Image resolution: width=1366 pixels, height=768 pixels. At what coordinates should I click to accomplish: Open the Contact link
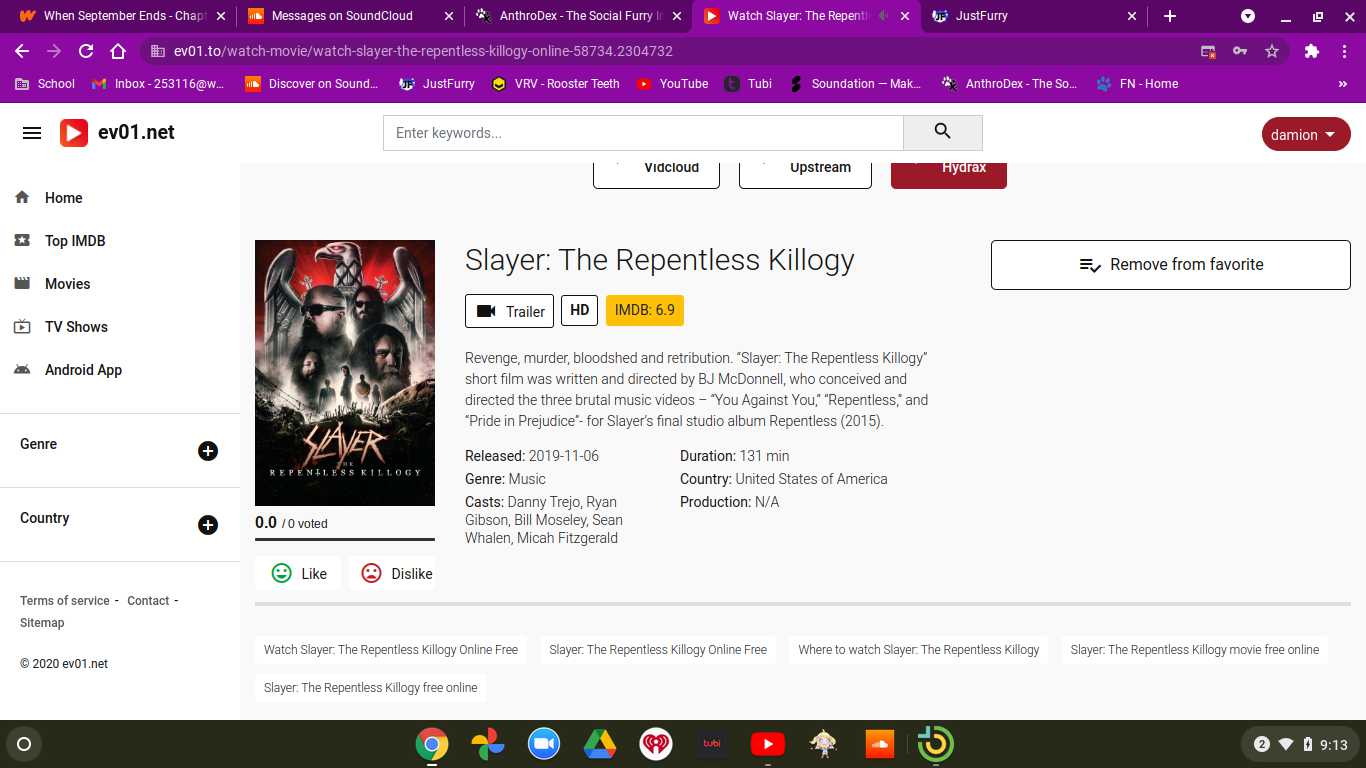coord(148,601)
